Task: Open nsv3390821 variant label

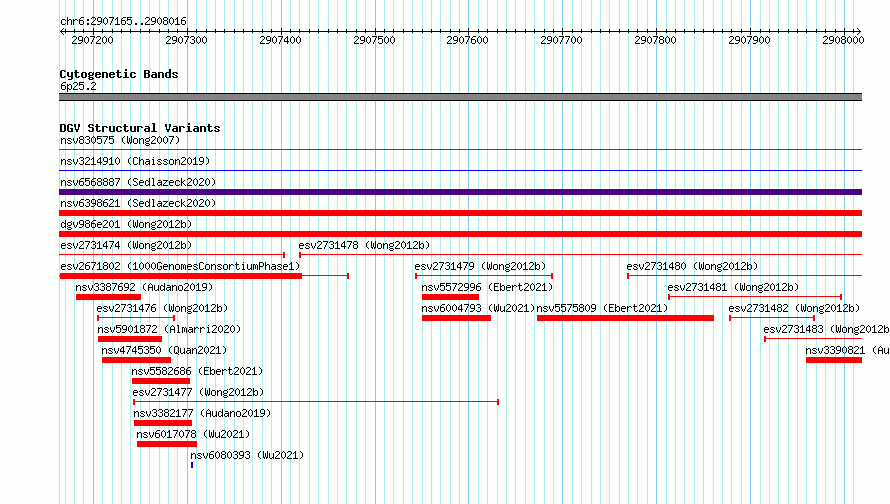Action: pyautogui.click(x=847, y=350)
